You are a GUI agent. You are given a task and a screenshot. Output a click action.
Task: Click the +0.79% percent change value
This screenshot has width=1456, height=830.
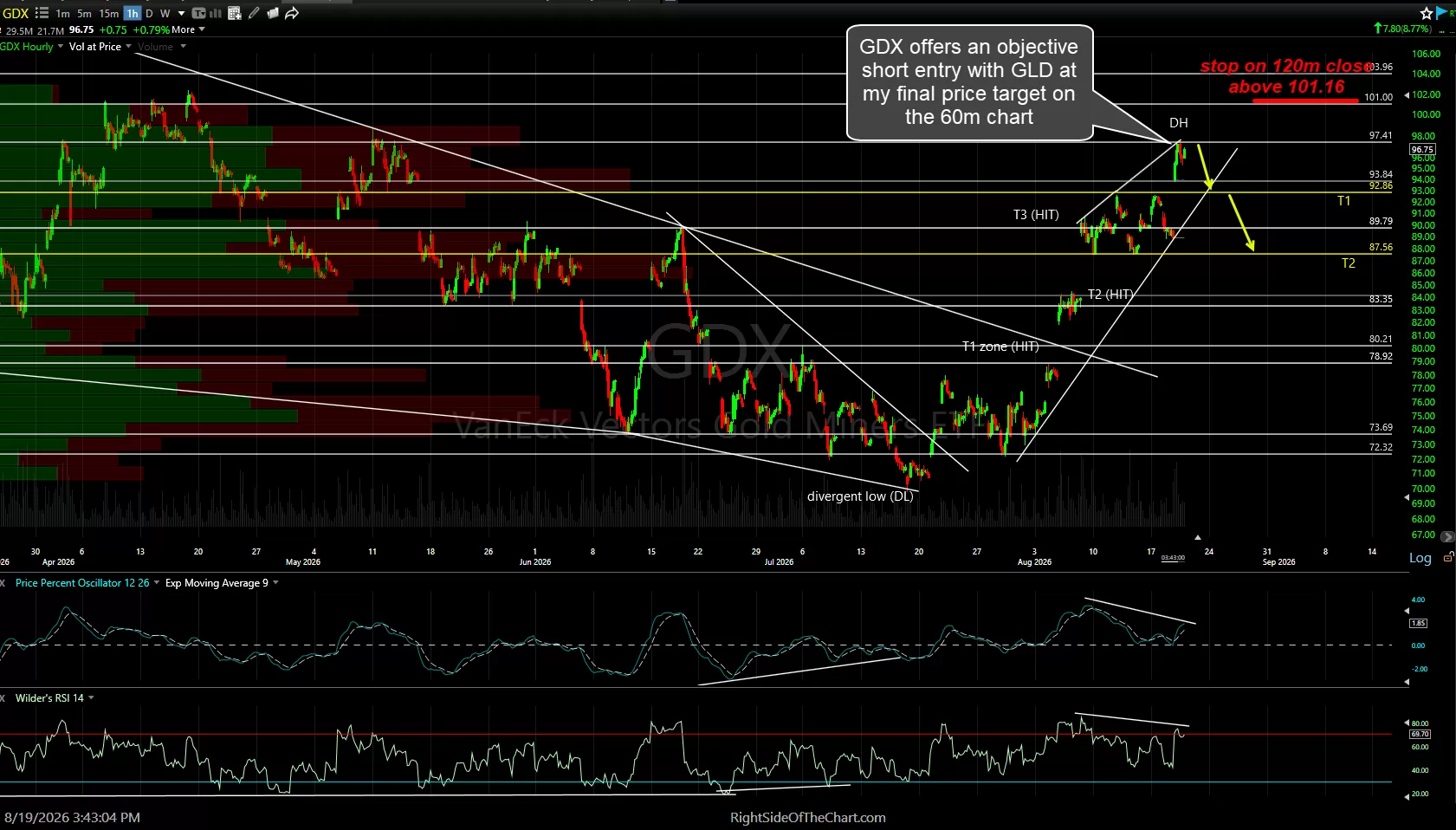(x=151, y=29)
